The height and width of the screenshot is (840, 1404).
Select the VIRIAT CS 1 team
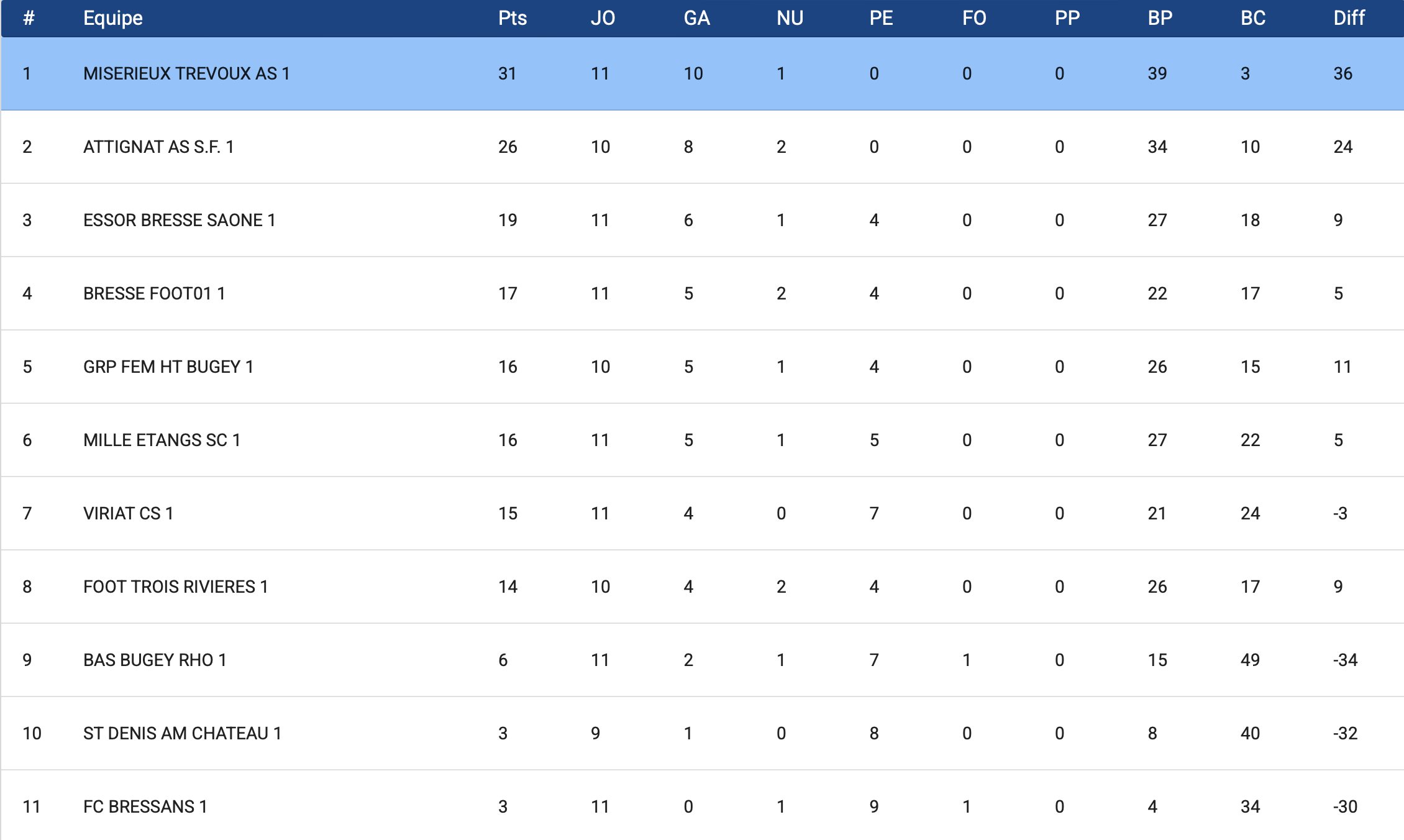point(128,513)
